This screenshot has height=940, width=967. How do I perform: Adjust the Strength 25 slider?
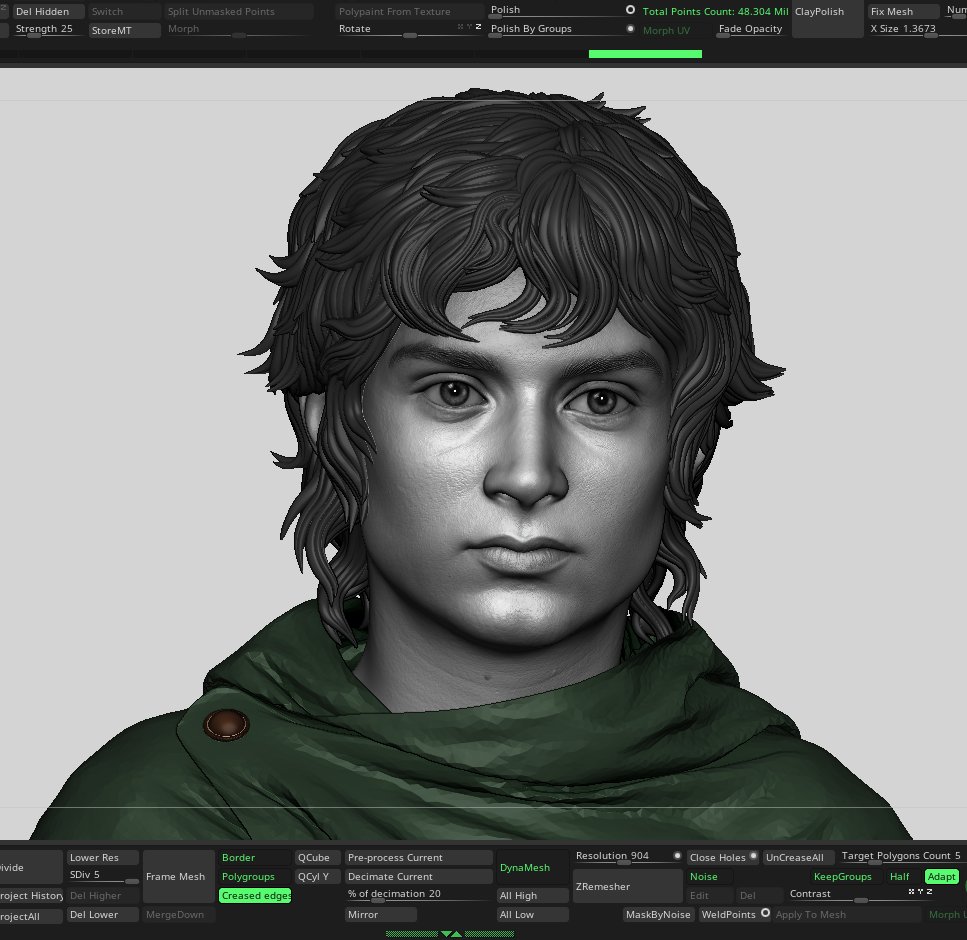tap(48, 30)
